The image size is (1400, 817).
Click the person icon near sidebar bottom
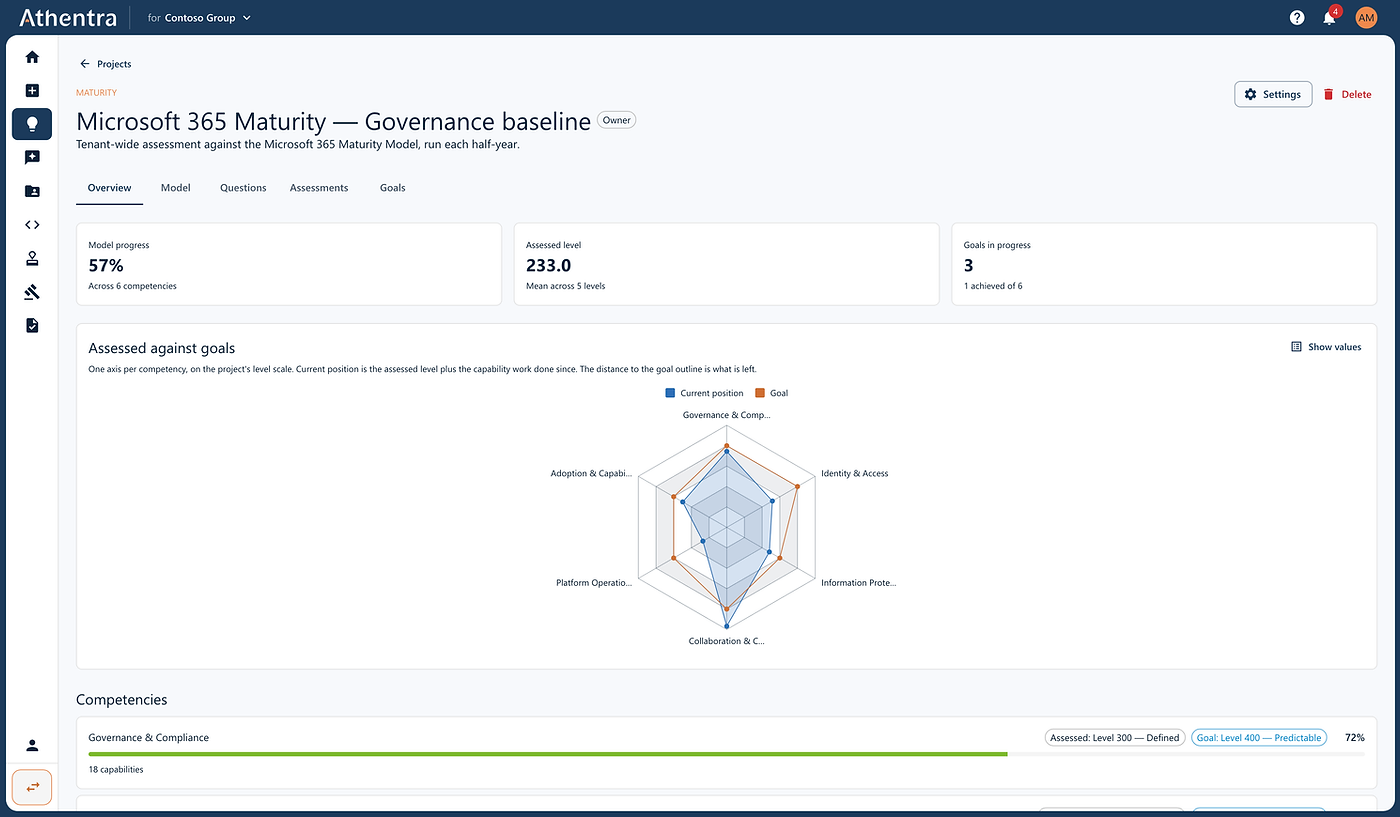point(32,745)
